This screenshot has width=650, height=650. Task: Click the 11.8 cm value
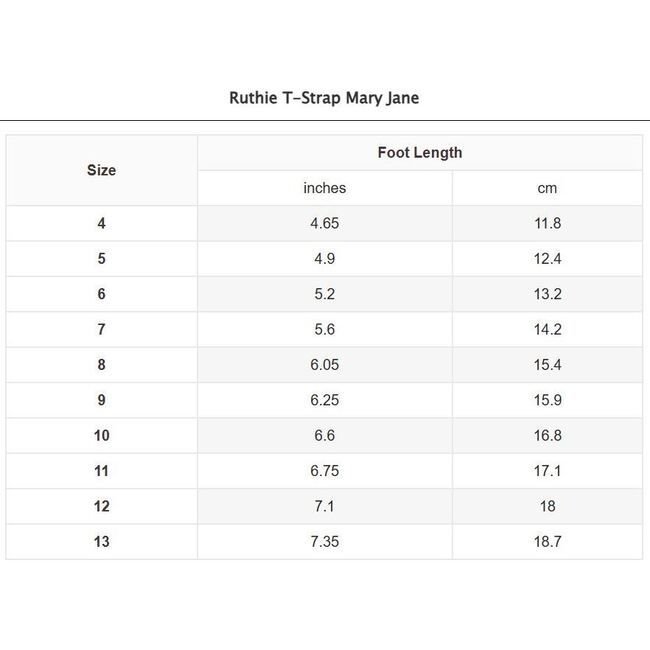click(x=547, y=223)
